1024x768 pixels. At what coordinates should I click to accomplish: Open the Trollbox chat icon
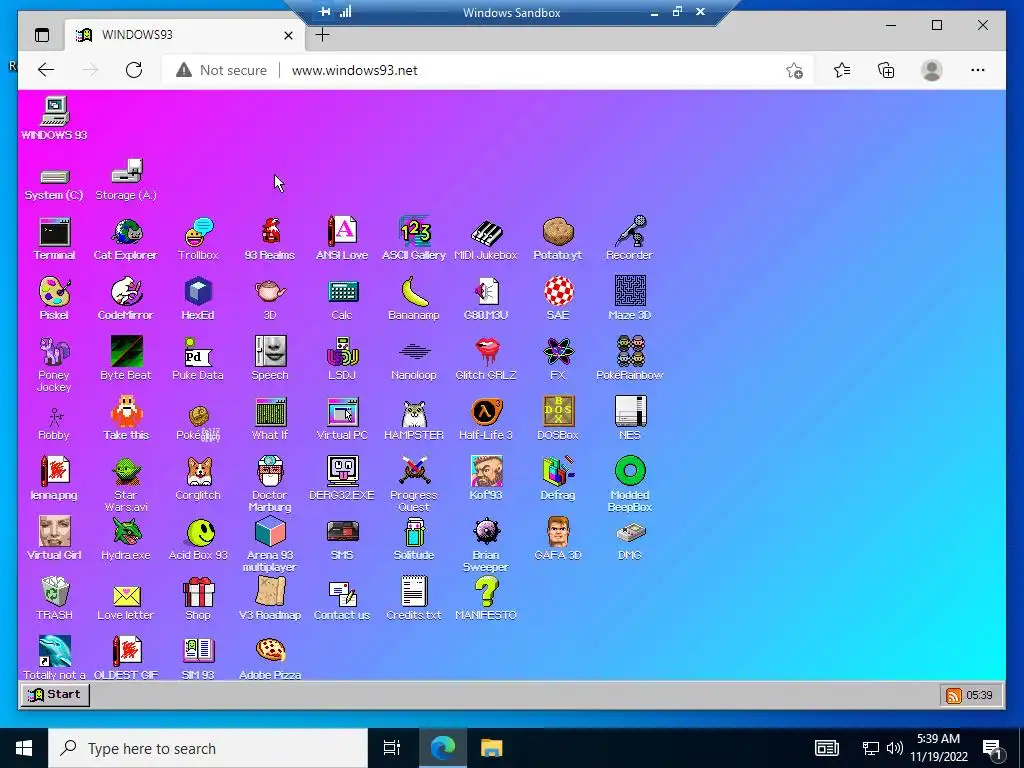pyautogui.click(x=198, y=239)
